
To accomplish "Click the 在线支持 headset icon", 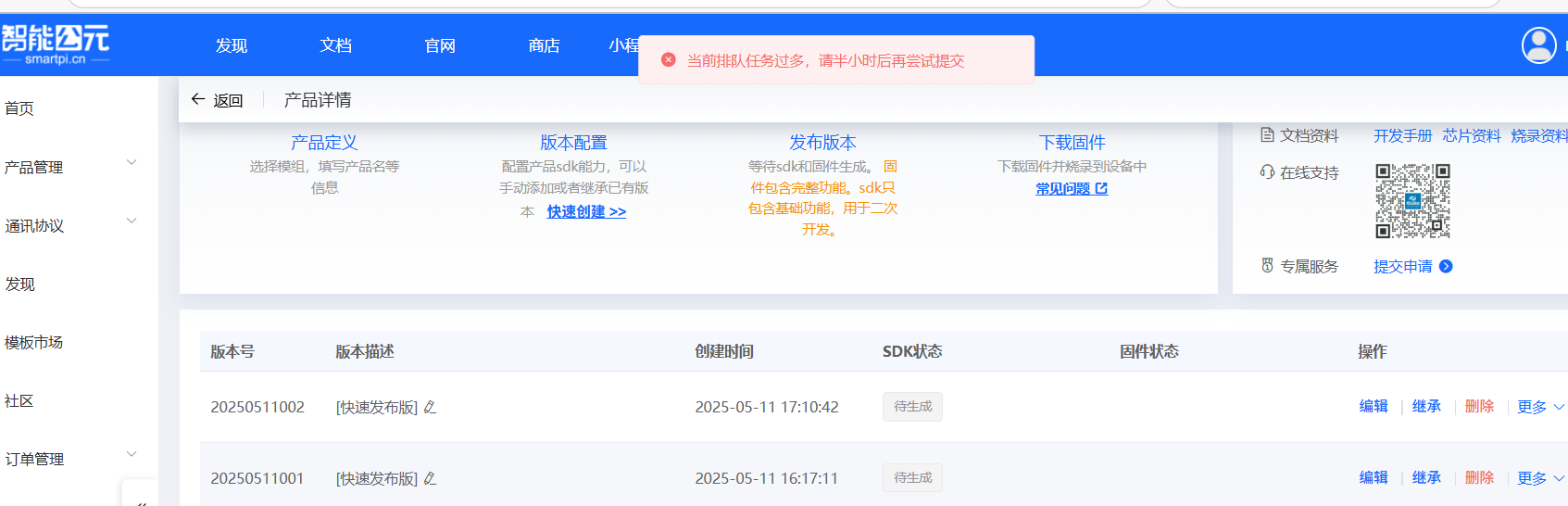I will tap(1267, 172).
